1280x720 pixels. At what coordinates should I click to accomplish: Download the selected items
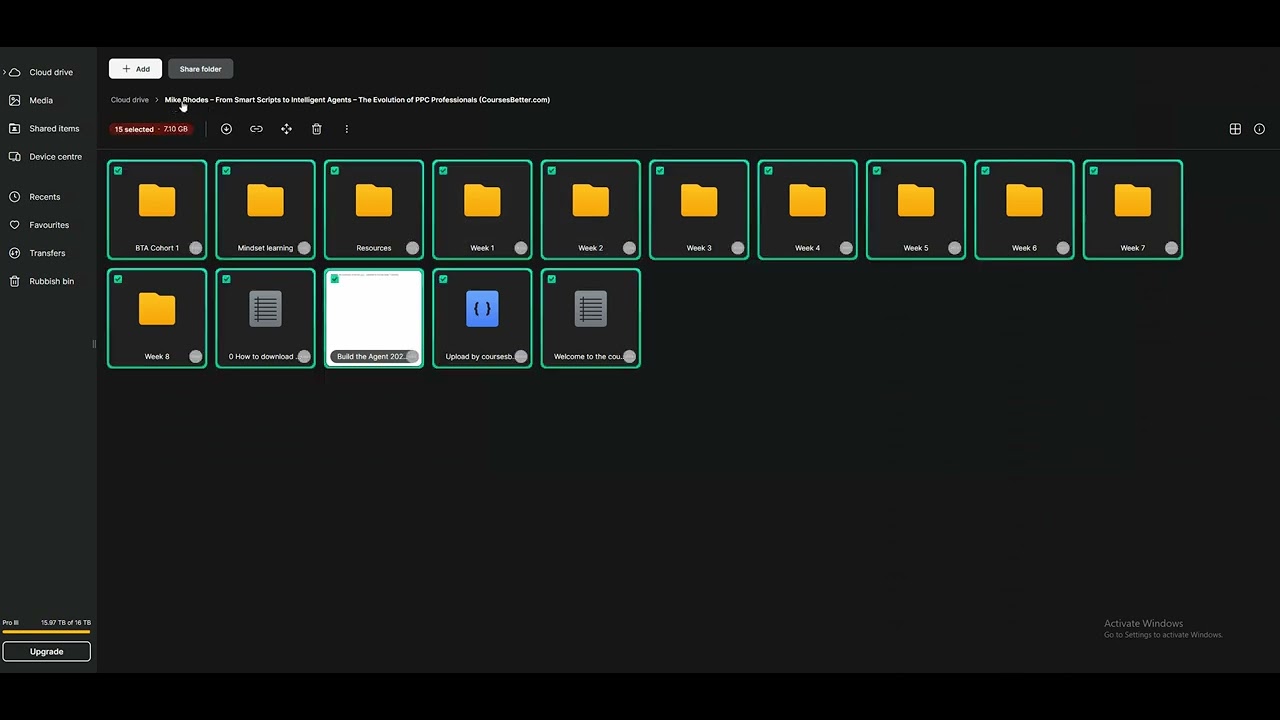point(226,129)
